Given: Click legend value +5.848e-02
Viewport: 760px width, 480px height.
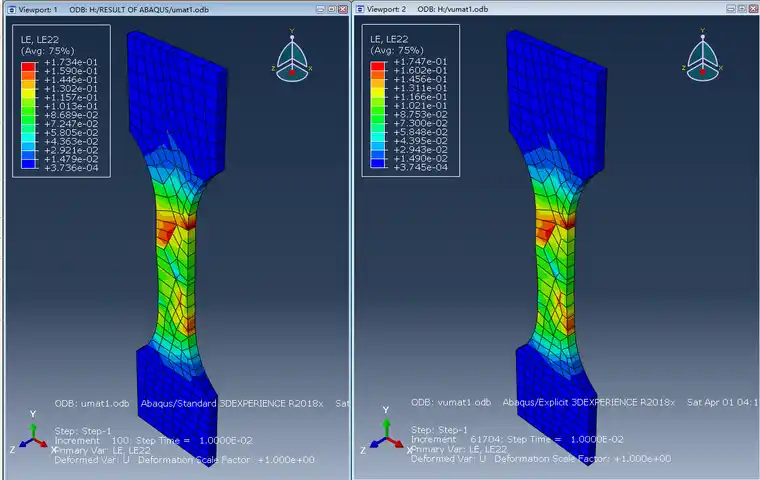Looking at the screenshot, I should click(420, 132).
